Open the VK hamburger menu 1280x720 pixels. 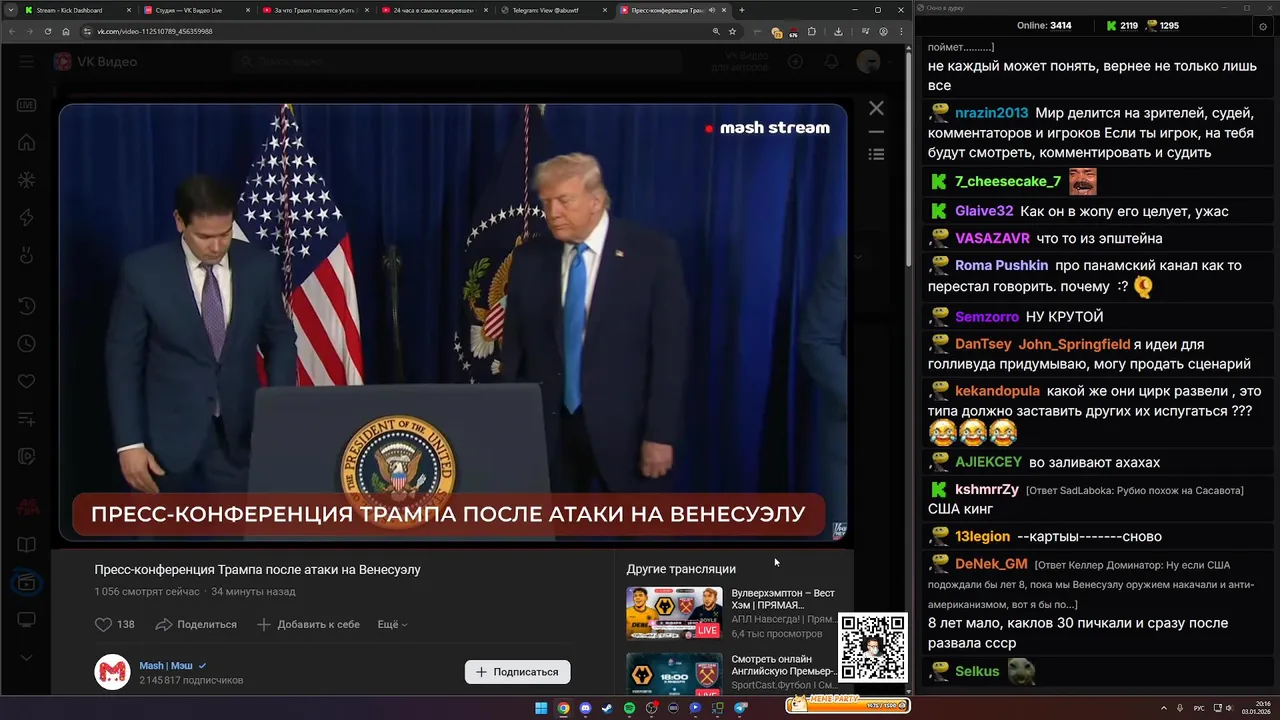(x=26, y=62)
